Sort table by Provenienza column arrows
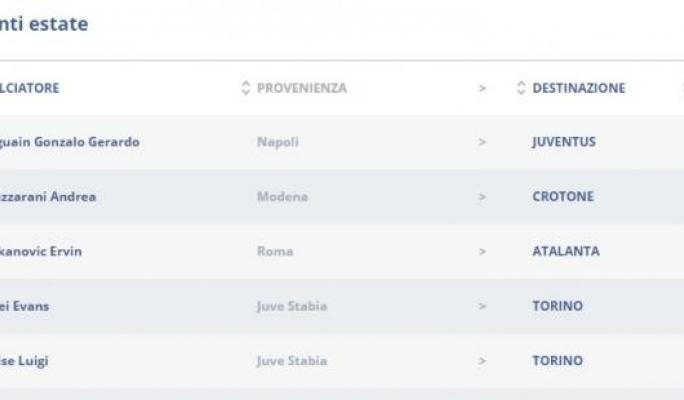 pyautogui.click(x=246, y=88)
